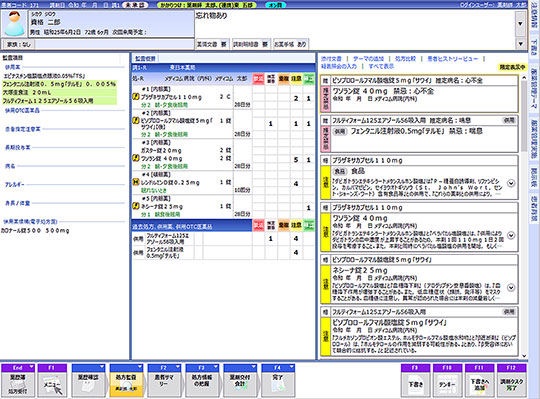
Task: Click the F12 調剤タスク完了 button
Action: click(511, 381)
